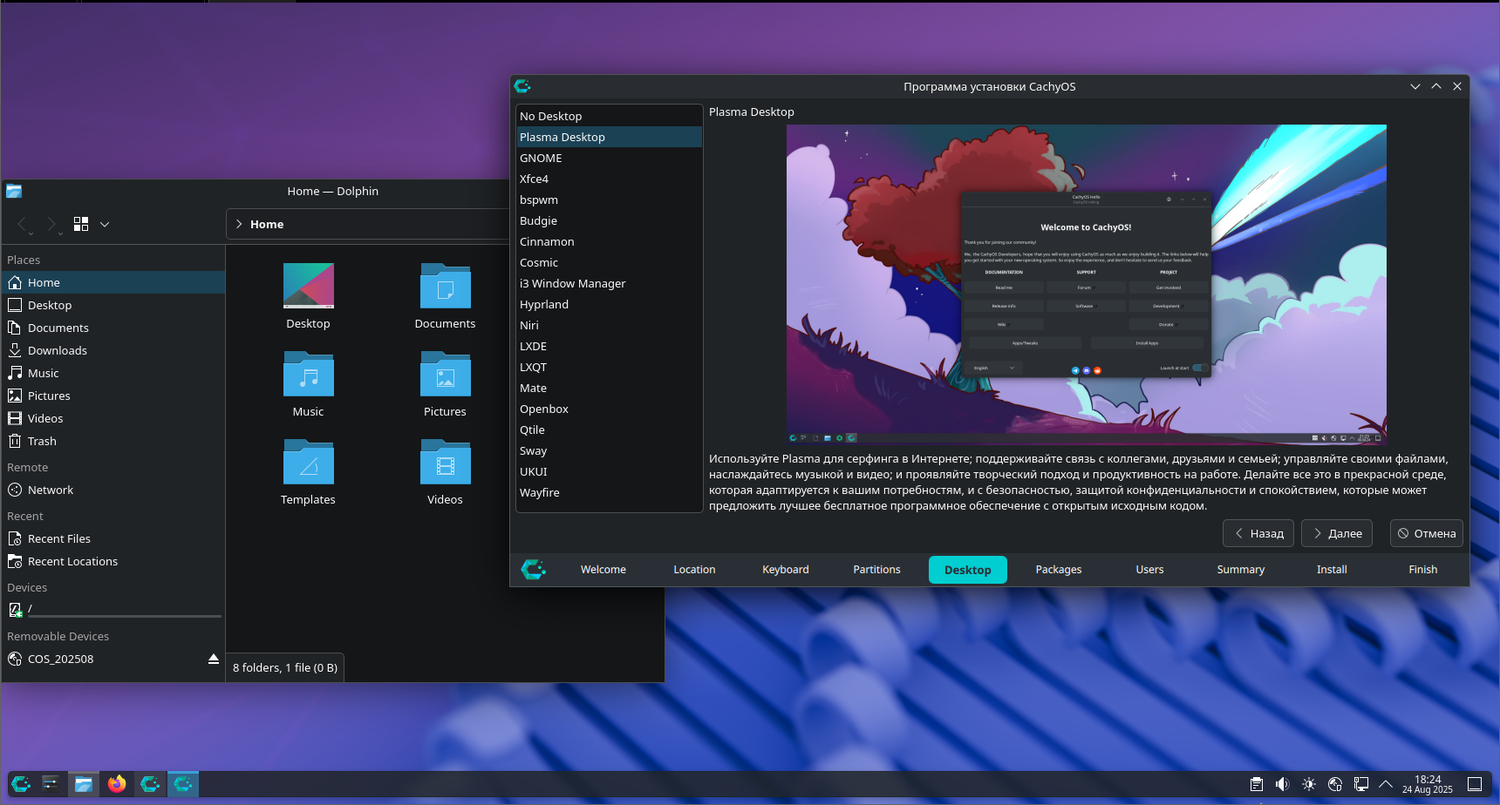Click the second taskbar icon with horizontal bars

point(52,784)
